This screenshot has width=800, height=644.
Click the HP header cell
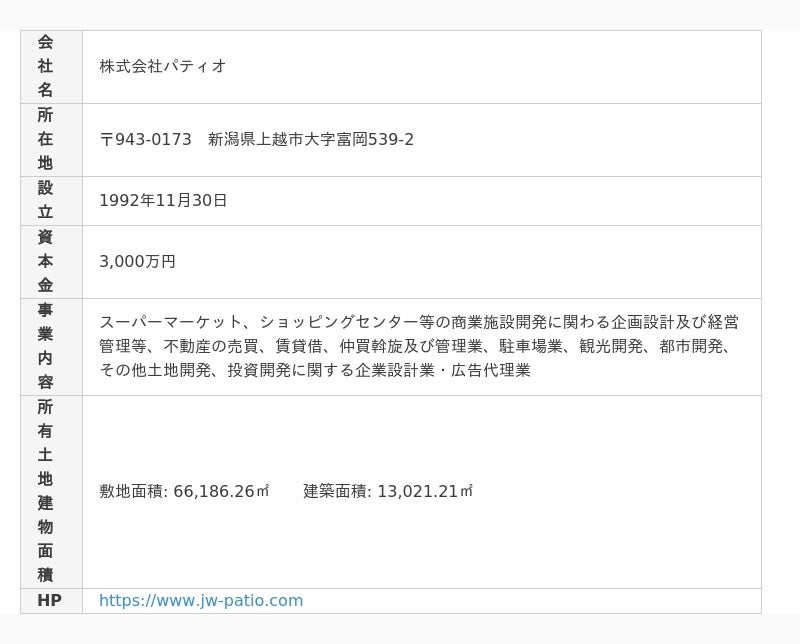click(x=49, y=601)
